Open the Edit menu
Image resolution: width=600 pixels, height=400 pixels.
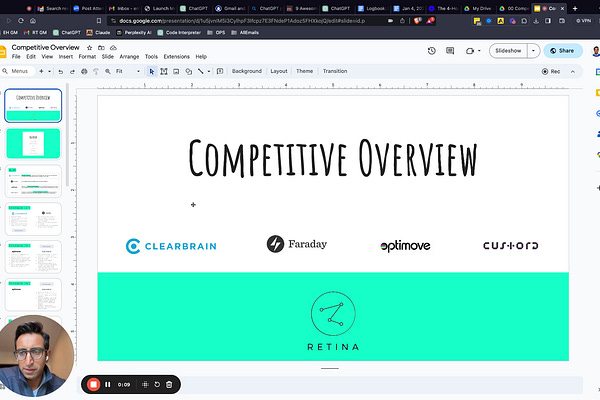[x=31, y=57]
